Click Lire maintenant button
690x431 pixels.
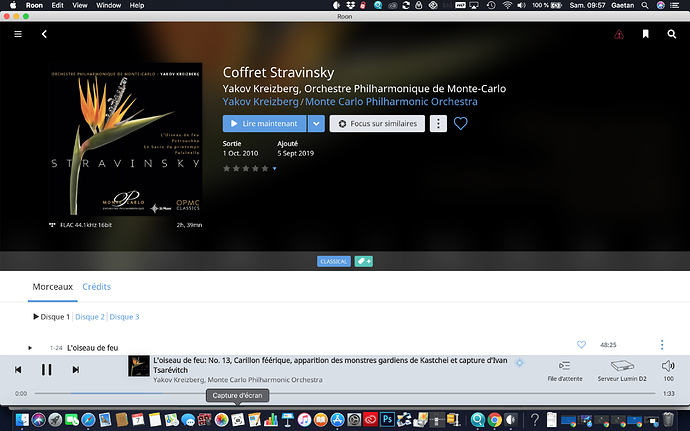click(x=264, y=124)
